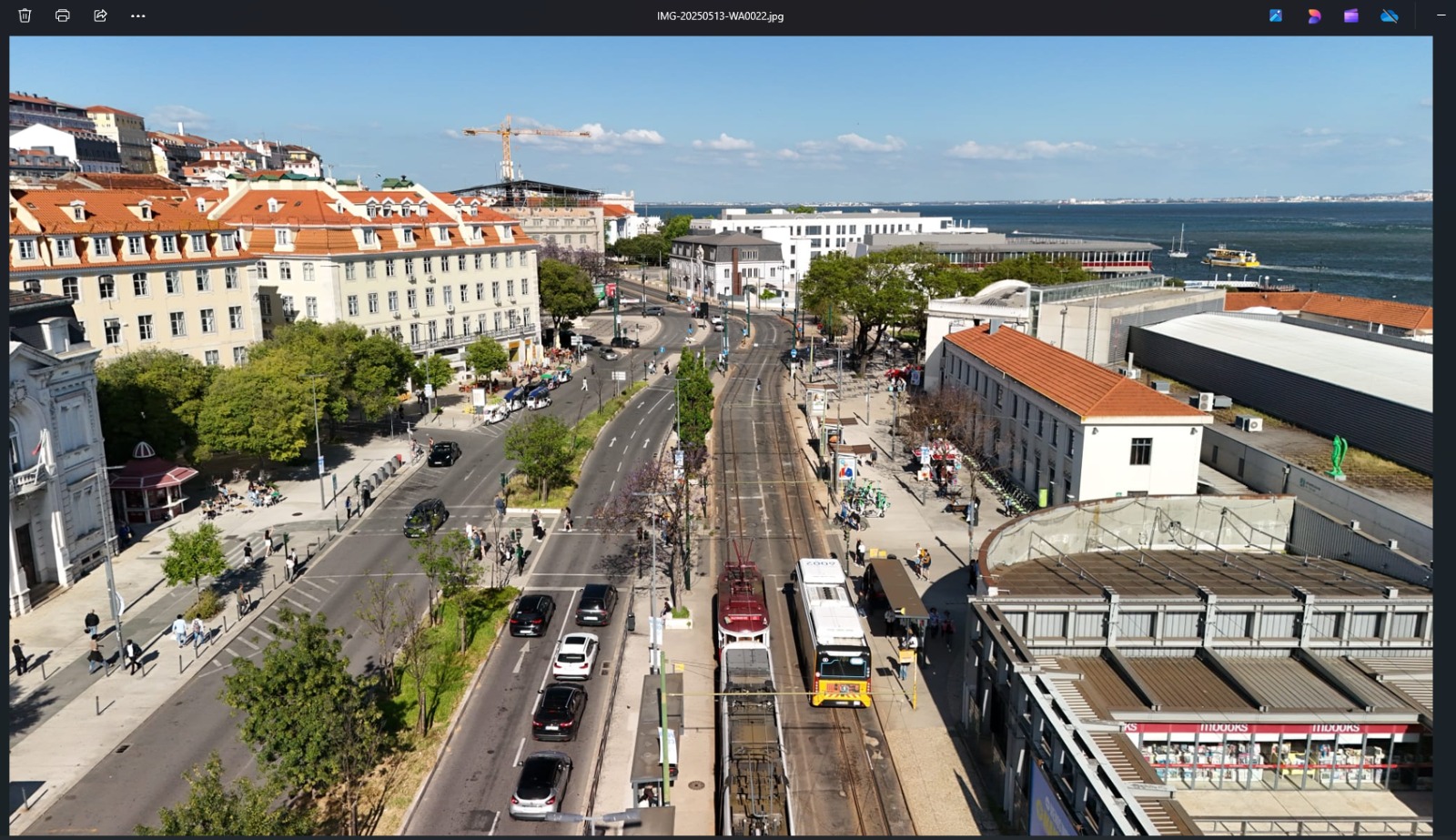Open the Share option for this photo
1456x840 pixels.
(x=100, y=15)
